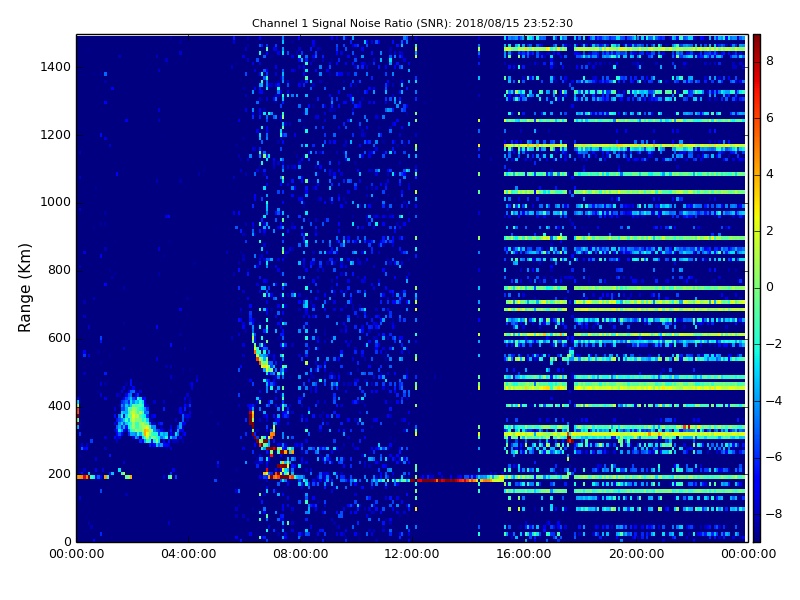The height and width of the screenshot is (600, 800).
Task: Click the colorbar label 2
Action: coord(770,231)
